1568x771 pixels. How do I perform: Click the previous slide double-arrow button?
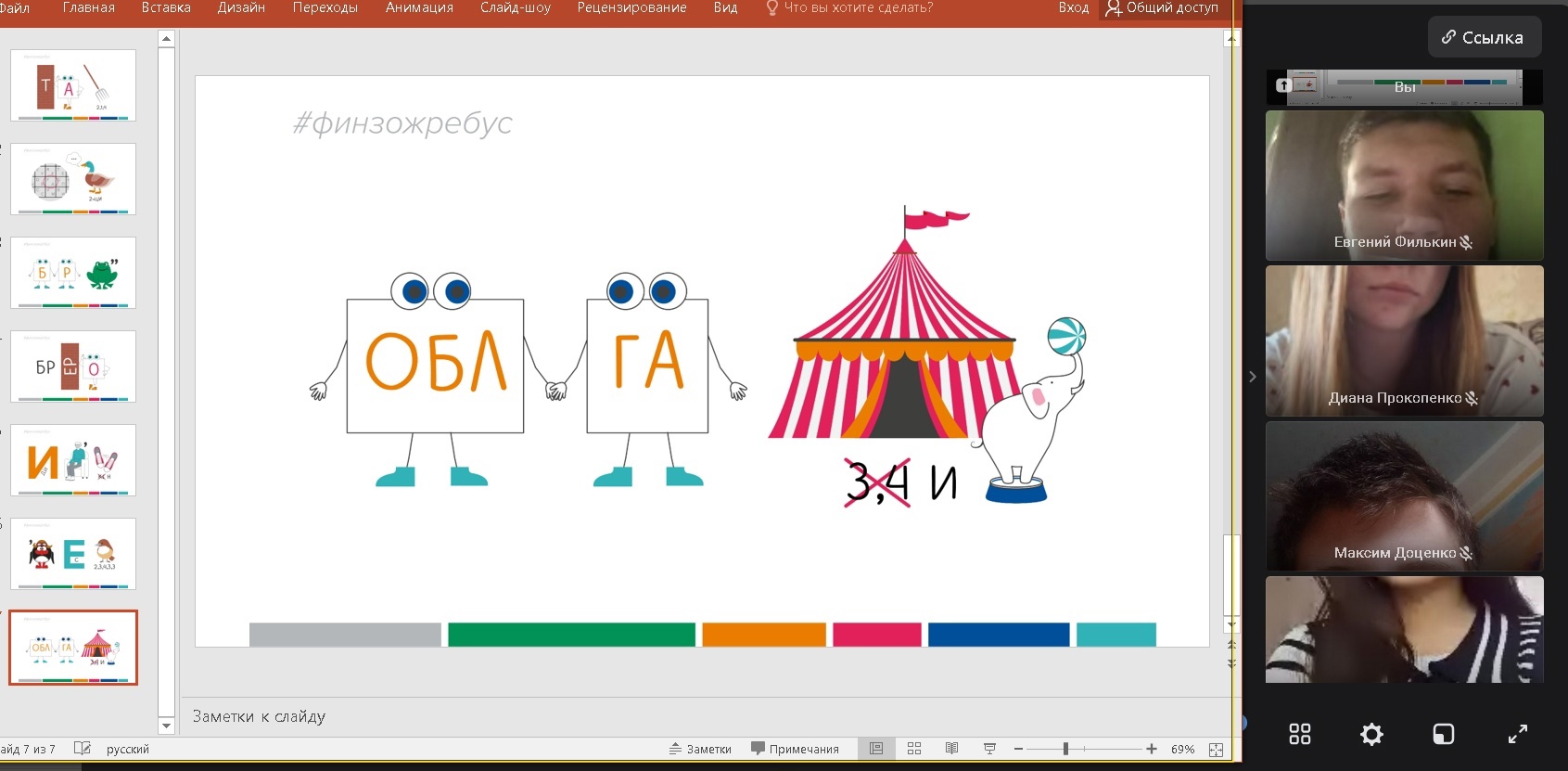pyautogui.click(x=1231, y=644)
